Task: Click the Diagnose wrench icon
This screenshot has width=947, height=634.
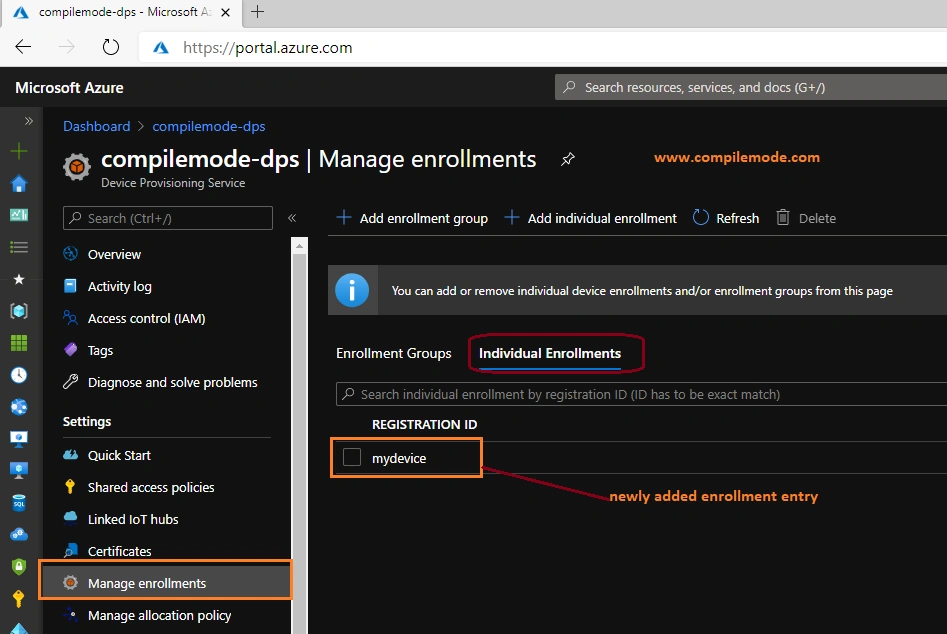Action: [71, 382]
